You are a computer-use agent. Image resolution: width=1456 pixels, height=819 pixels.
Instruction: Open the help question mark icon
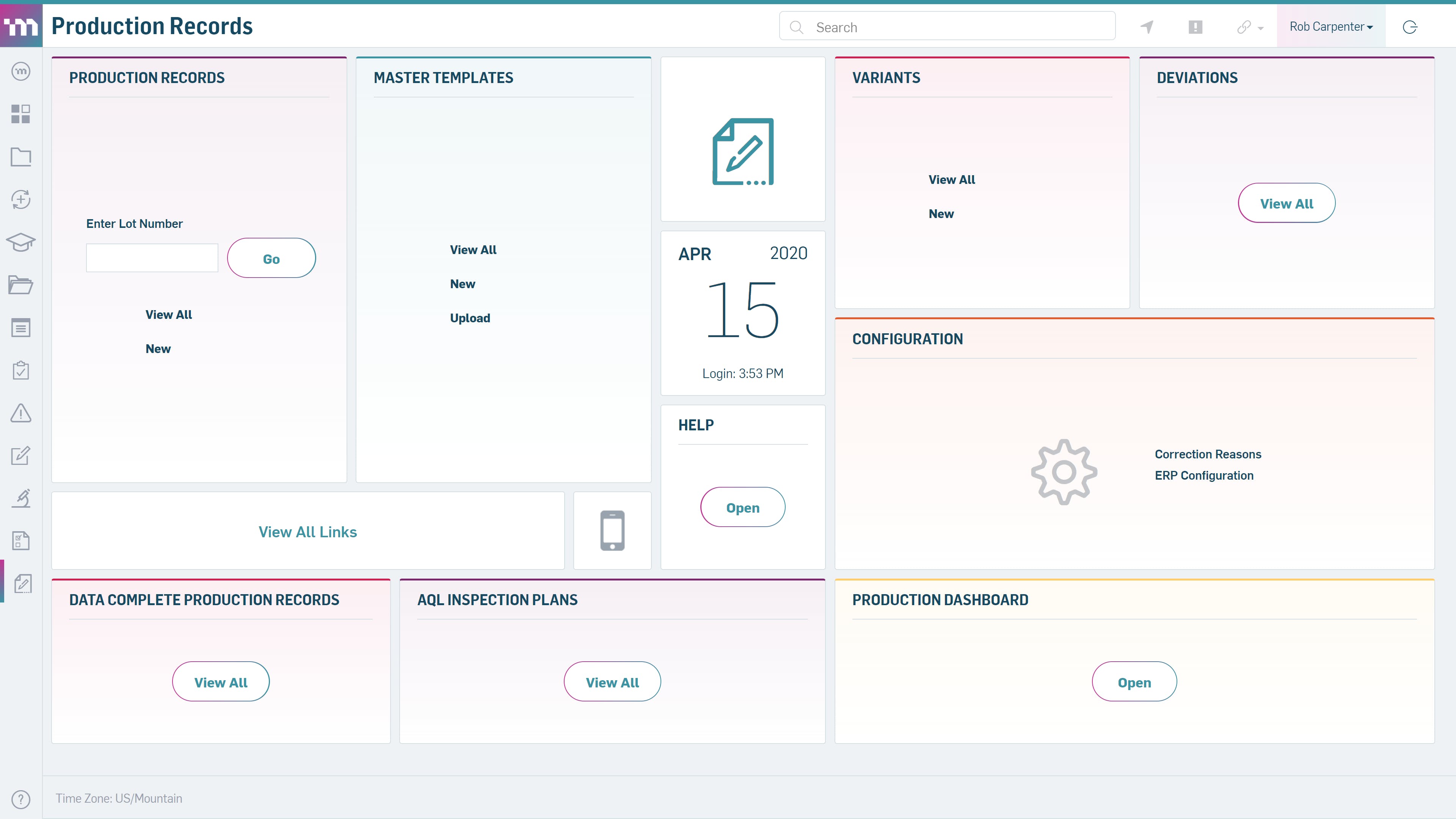point(21,799)
